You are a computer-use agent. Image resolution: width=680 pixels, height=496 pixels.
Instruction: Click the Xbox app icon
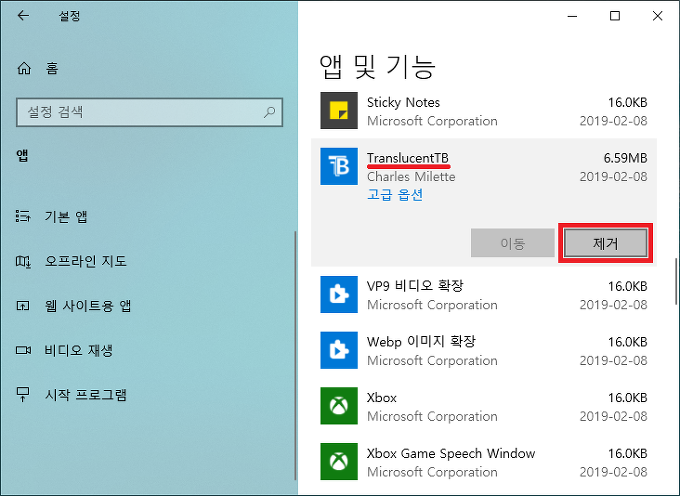pos(339,406)
